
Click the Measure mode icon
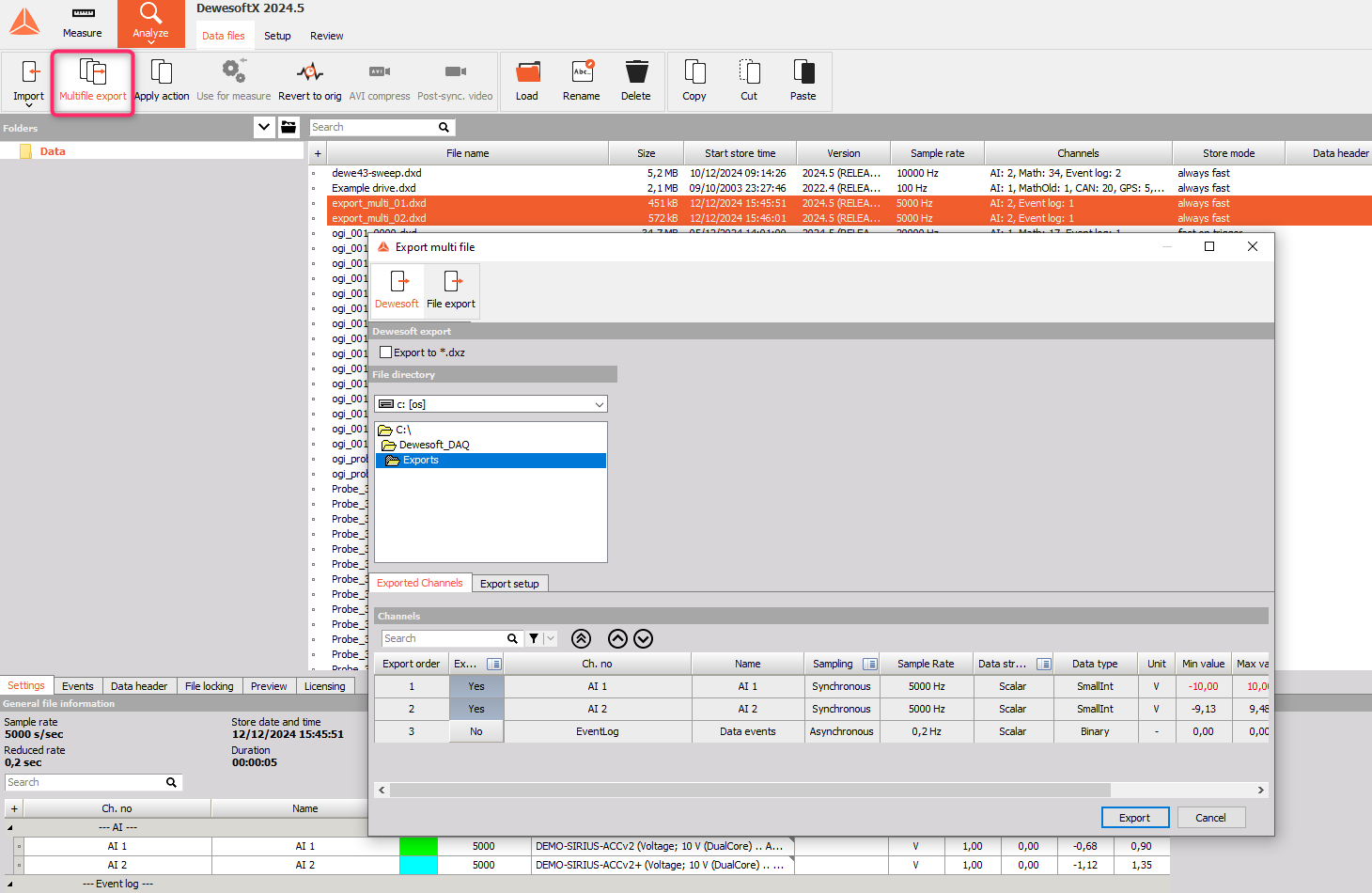83,14
